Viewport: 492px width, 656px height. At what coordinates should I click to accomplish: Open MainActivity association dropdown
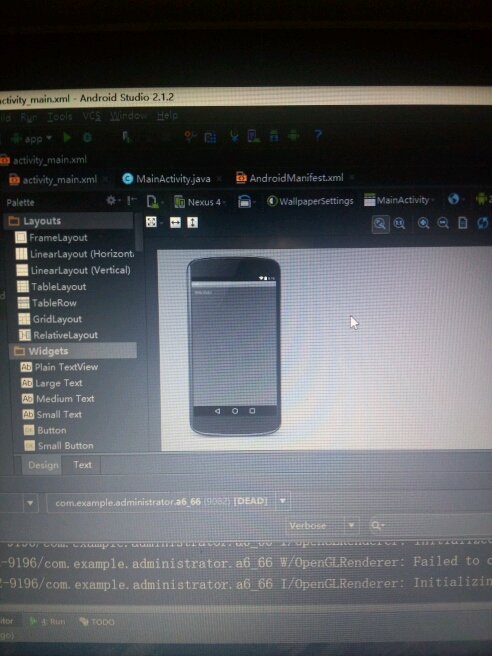coord(399,200)
